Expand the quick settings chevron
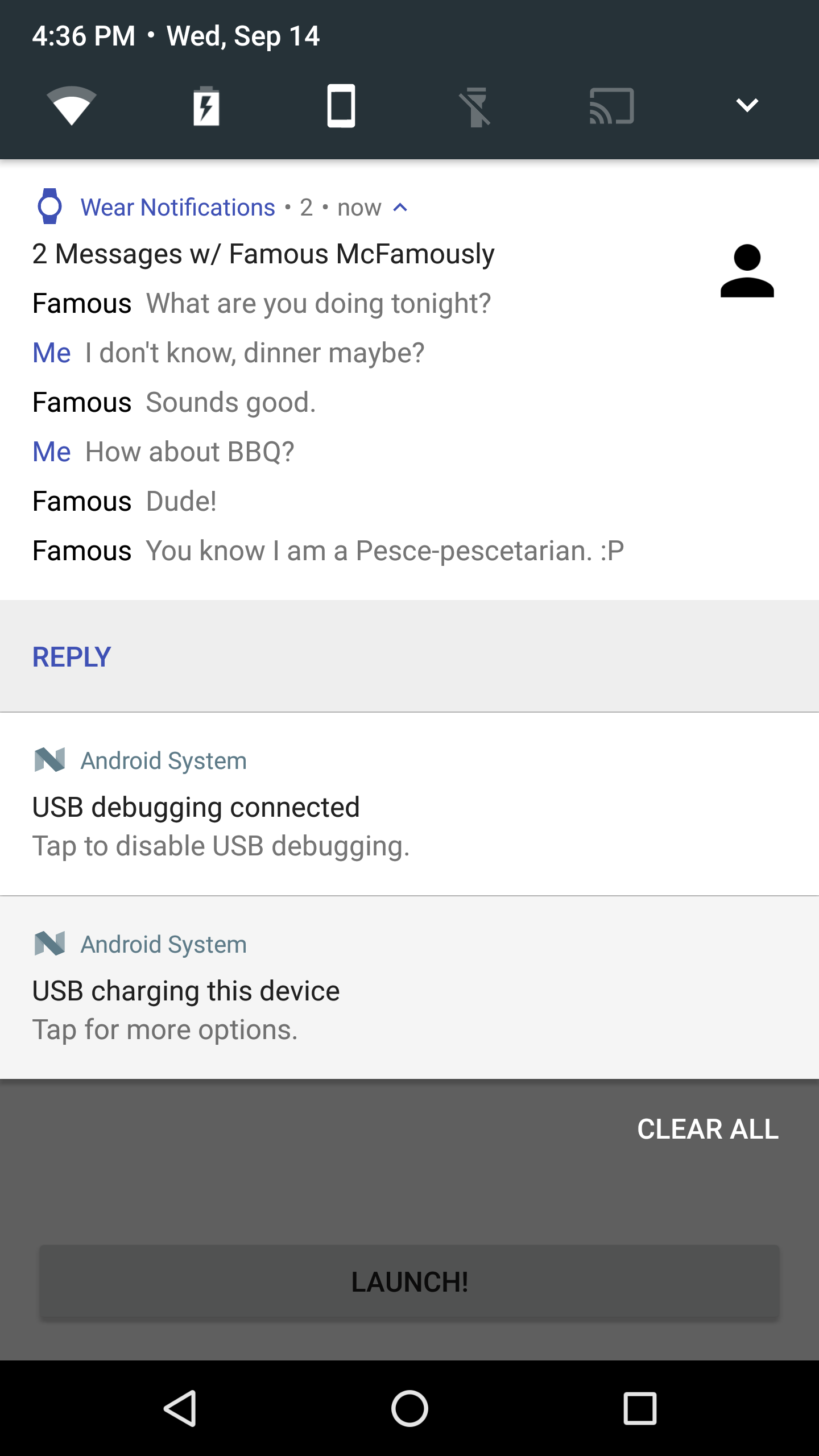 (x=747, y=105)
